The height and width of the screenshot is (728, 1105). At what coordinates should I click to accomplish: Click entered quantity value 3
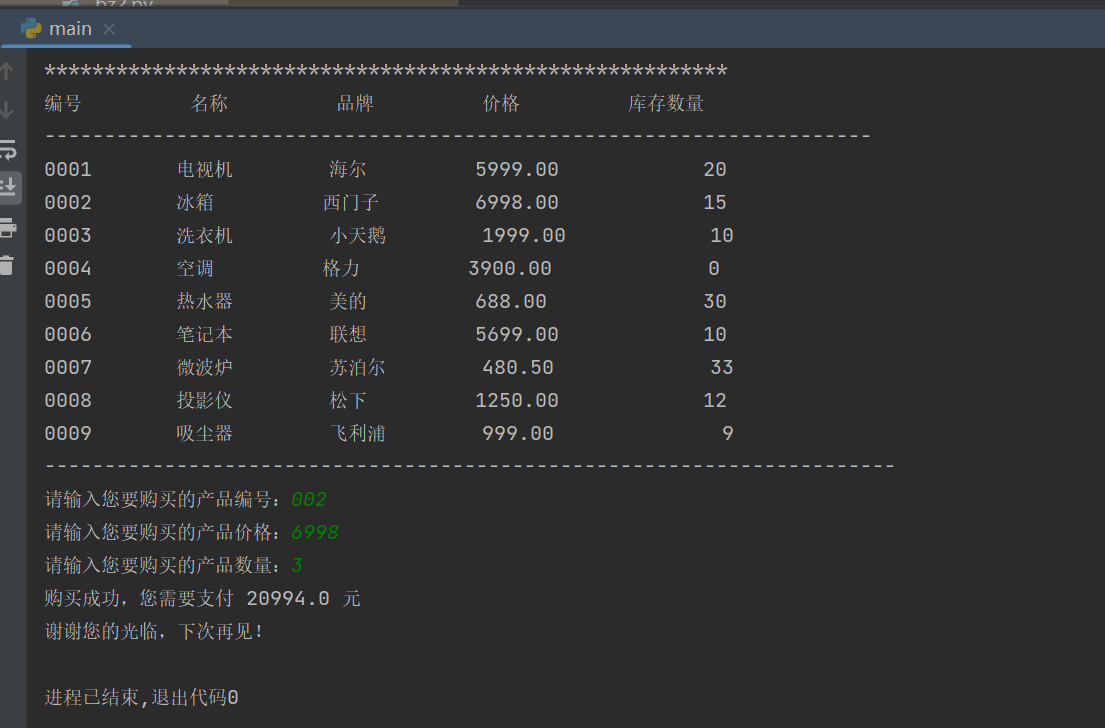click(297, 566)
